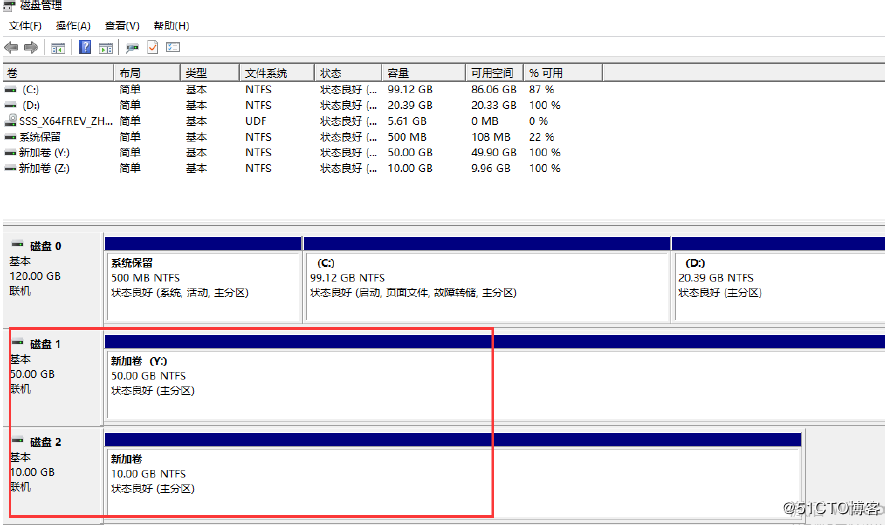Sort by the 可用空间 column header
Screen dimensions: 890x525
click(495, 73)
